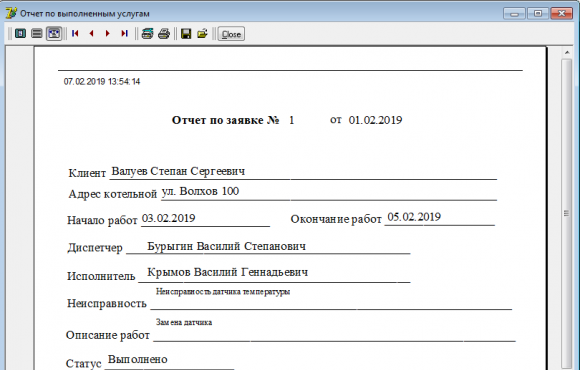580x370 pixels.
Task: Print the report using printer icon
Action: pyautogui.click(x=164, y=34)
